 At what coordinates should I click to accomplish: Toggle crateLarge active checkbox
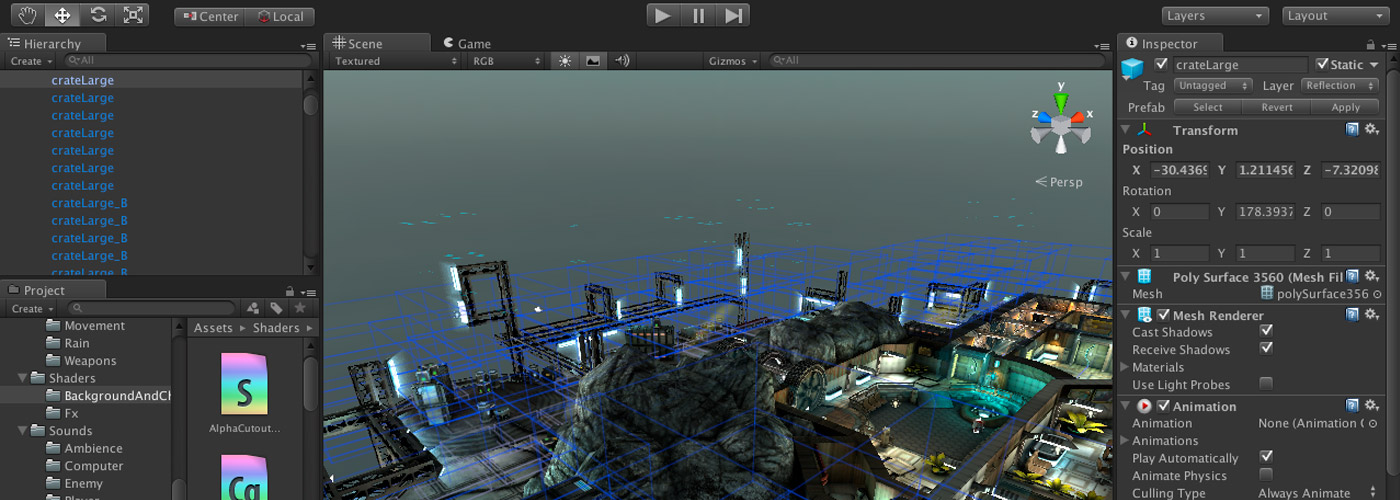point(1161,64)
